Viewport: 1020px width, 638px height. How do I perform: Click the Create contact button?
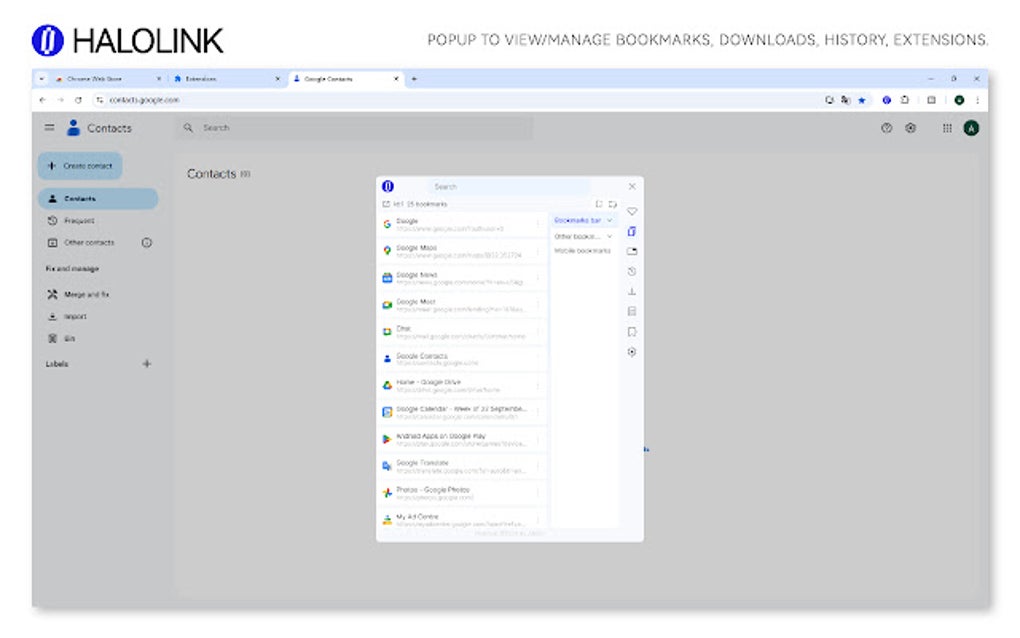click(x=80, y=166)
